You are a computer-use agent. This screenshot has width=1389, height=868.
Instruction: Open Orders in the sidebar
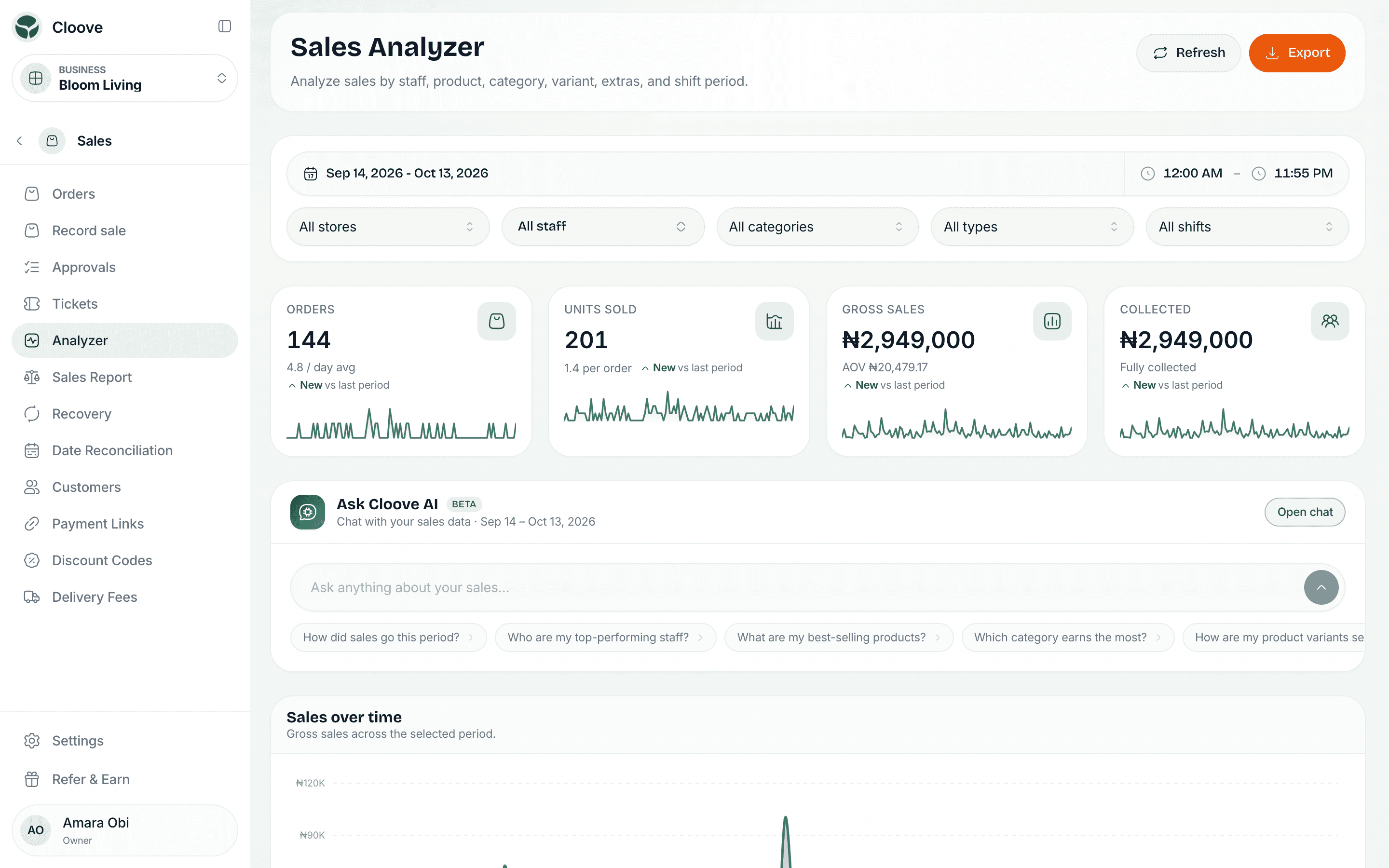124,194
